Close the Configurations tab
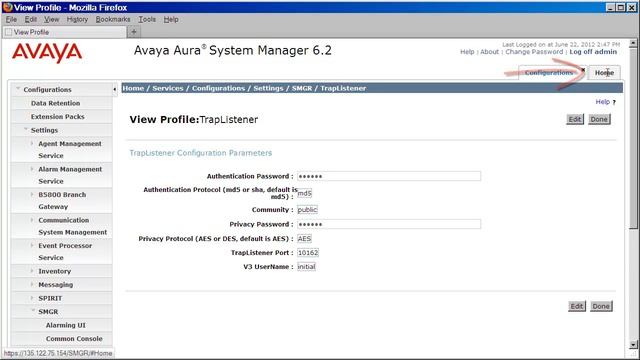This screenshot has width=640, height=360. [583, 70]
